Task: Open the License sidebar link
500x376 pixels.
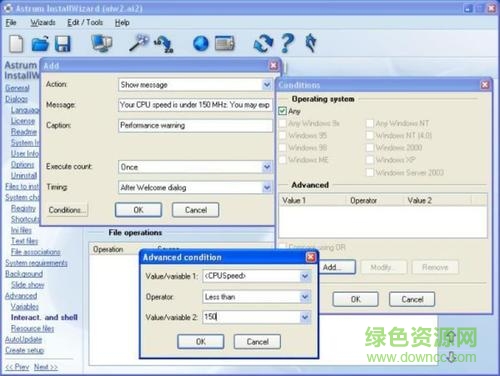Action: [x=23, y=121]
